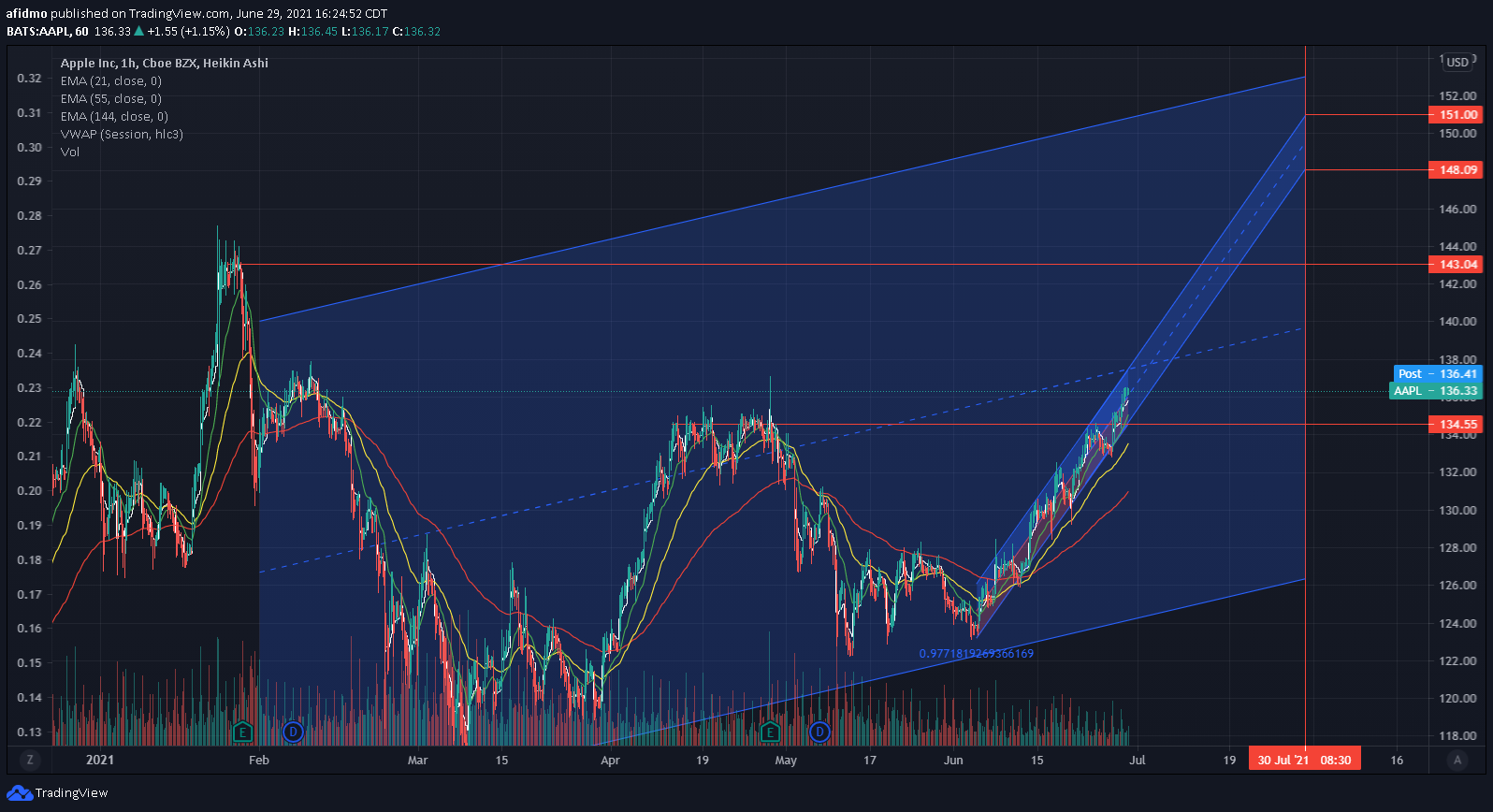Click the Feb label on time axis

click(x=259, y=760)
